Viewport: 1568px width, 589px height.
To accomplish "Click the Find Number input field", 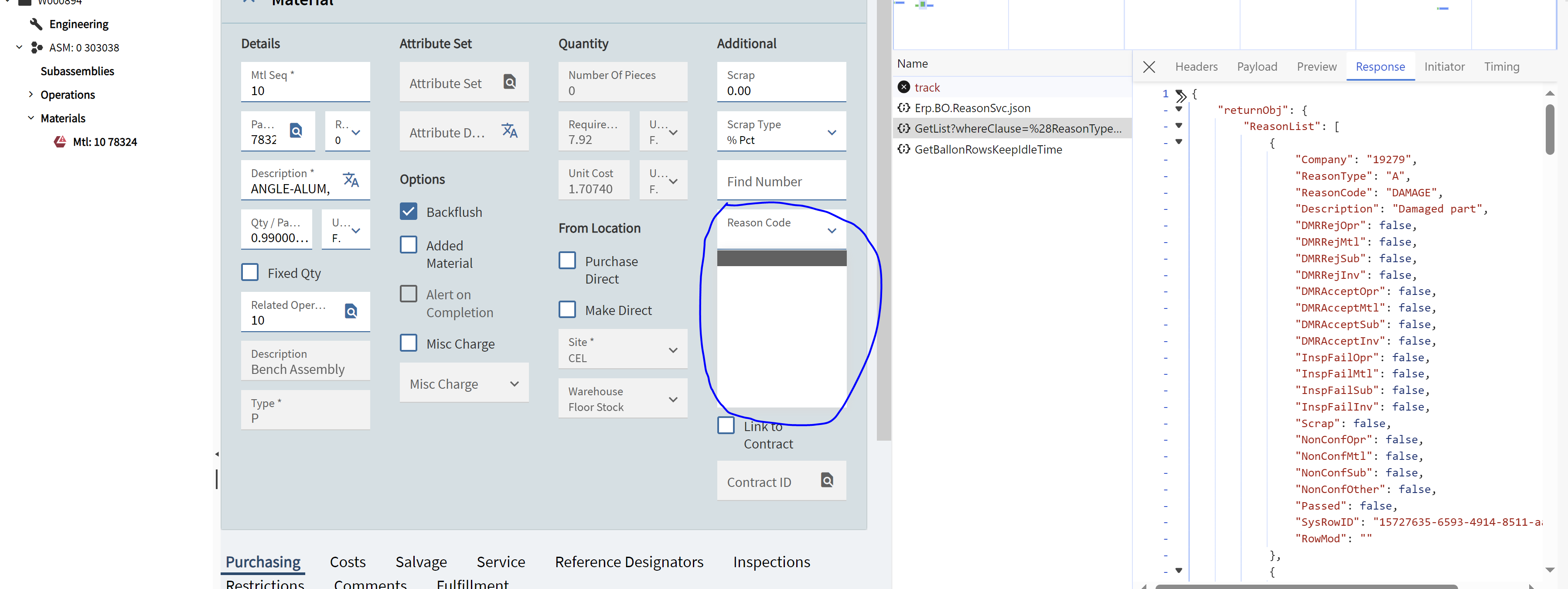I will coord(781,181).
